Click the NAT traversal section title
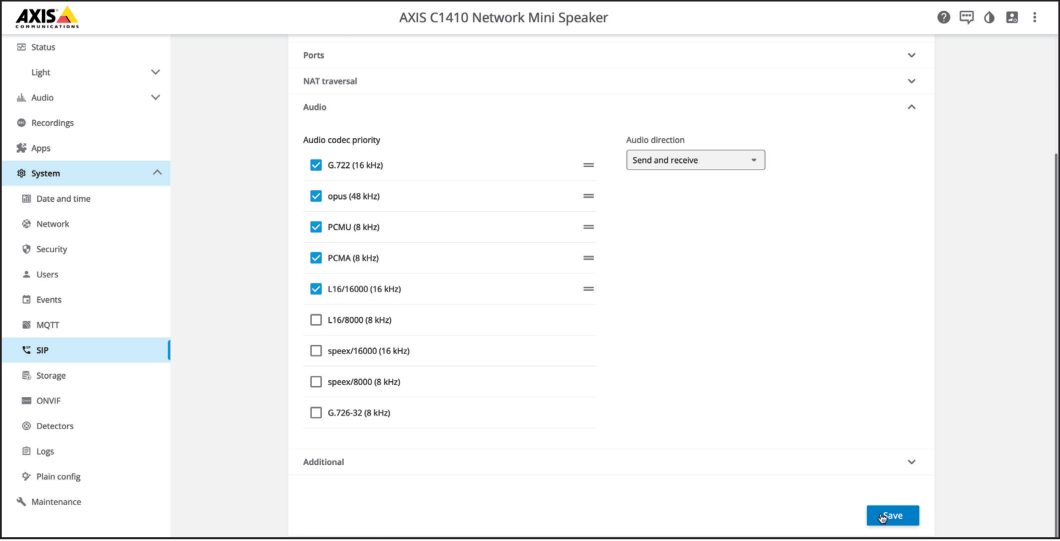Image resolution: width=1060 pixels, height=541 pixels. pyautogui.click(x=330, y=81)
